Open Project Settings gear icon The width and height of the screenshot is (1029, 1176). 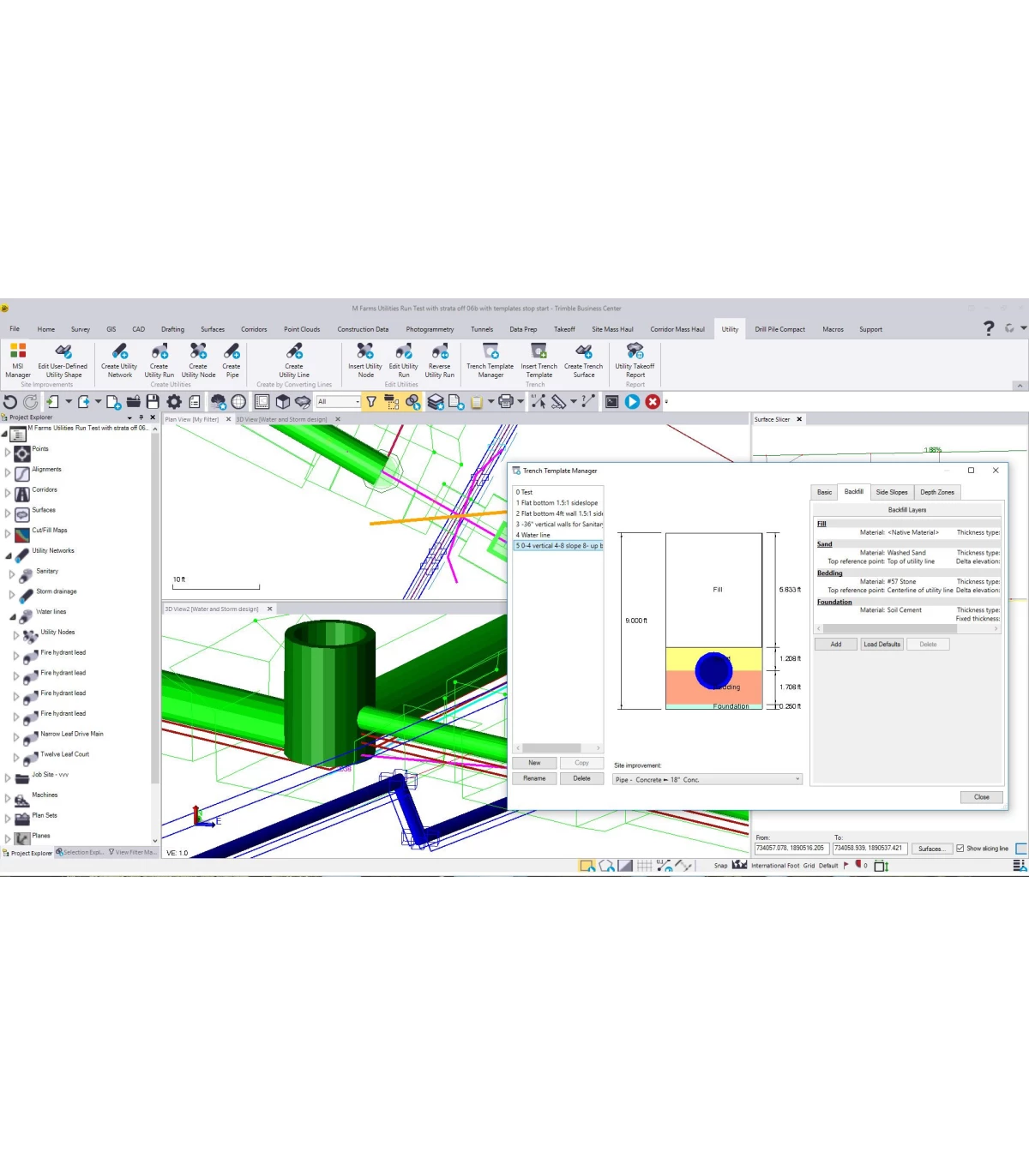pos(174,401)
